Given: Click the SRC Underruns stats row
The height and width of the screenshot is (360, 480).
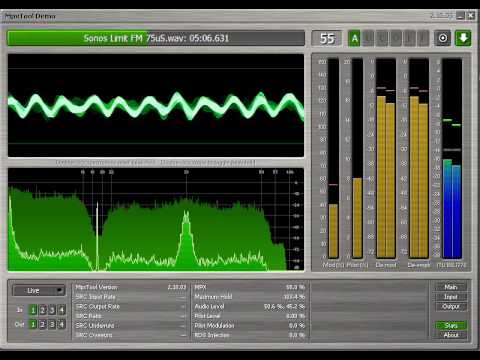Looking at the screenshot, I should pyautogui.click(x=131, y=325).
